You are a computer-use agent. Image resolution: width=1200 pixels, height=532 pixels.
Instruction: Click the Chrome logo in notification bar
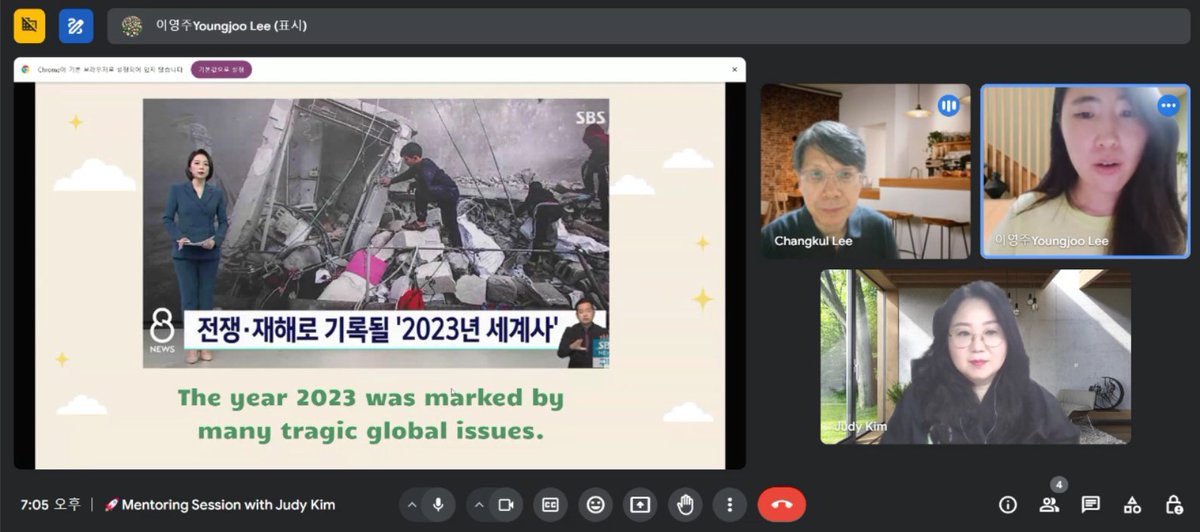26,70
